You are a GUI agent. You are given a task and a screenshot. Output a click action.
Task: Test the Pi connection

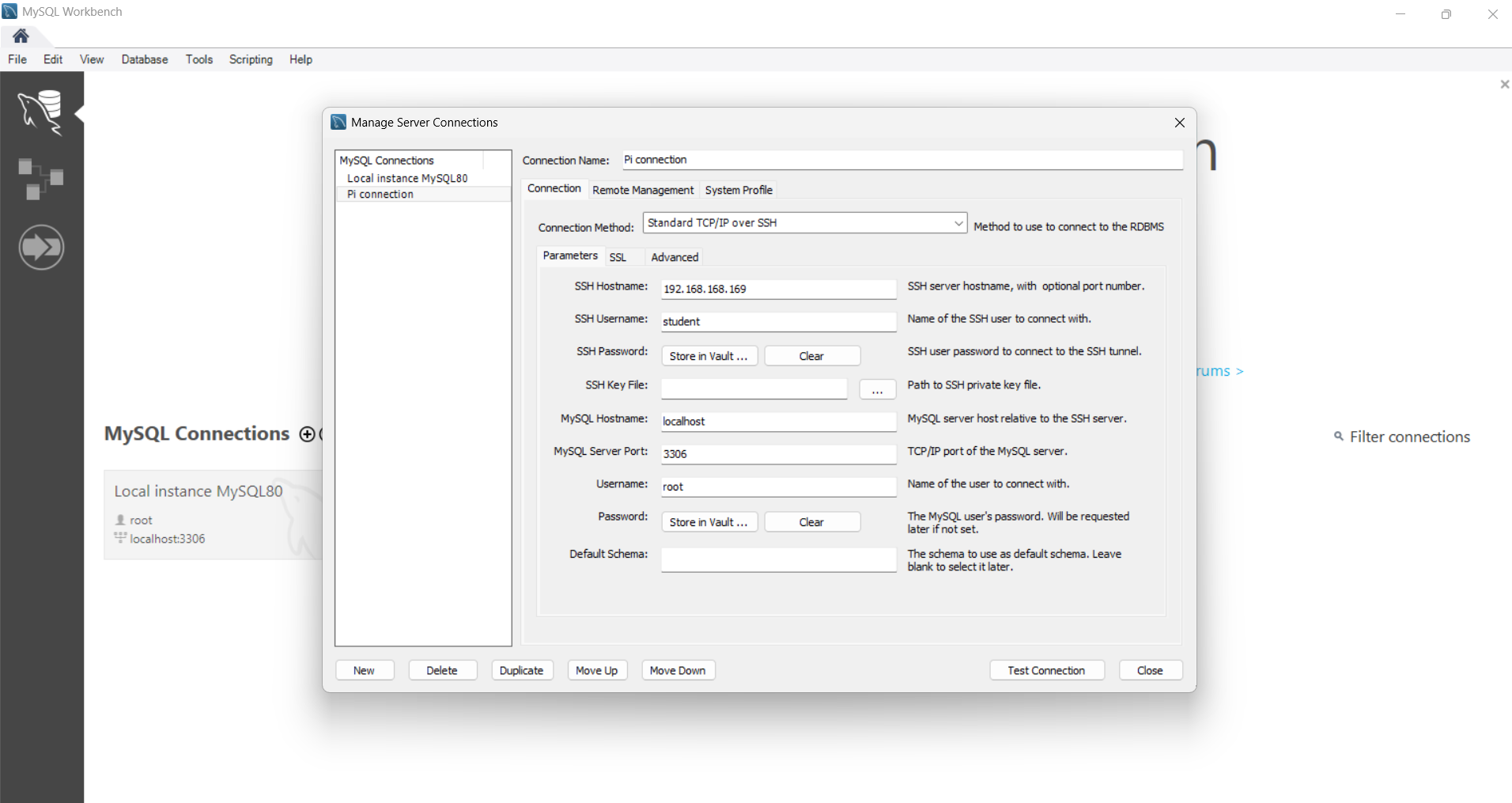click(1046, 670)
